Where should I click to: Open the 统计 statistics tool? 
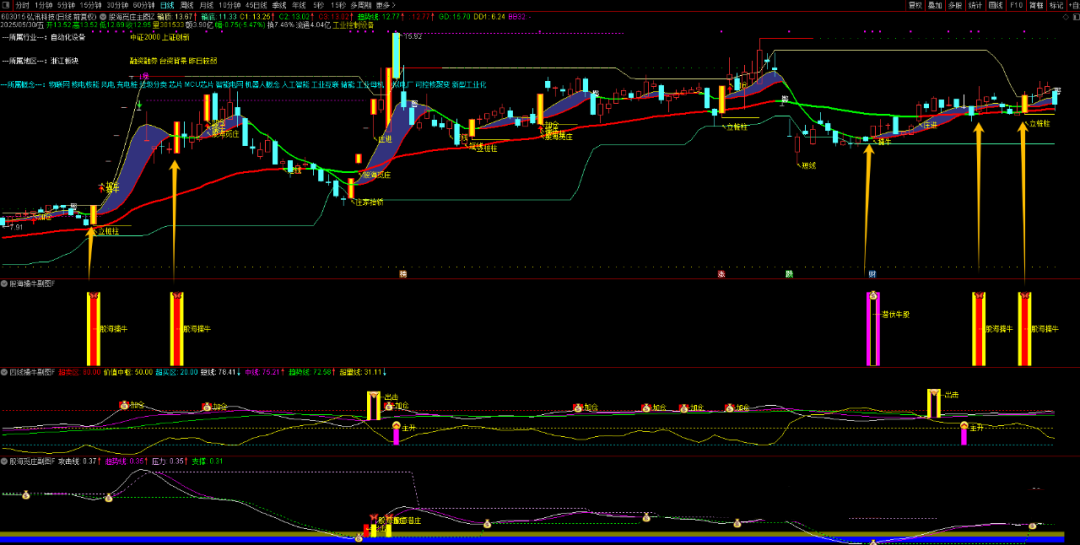pyautogui.click(x=975, y=5)
